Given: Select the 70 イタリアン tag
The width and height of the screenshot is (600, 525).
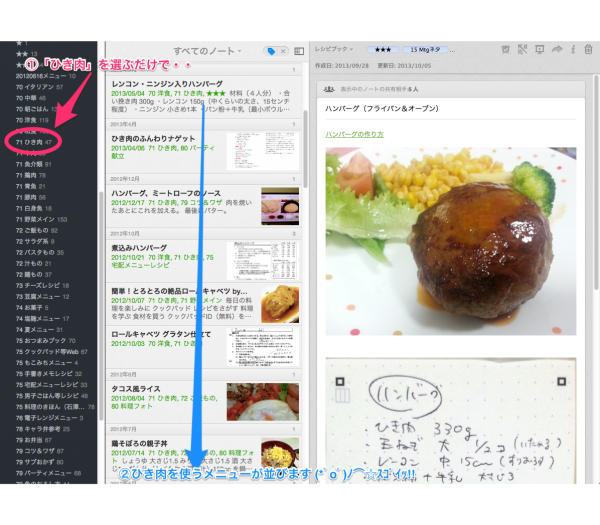Looking at the screenshot, I should 39,87.
